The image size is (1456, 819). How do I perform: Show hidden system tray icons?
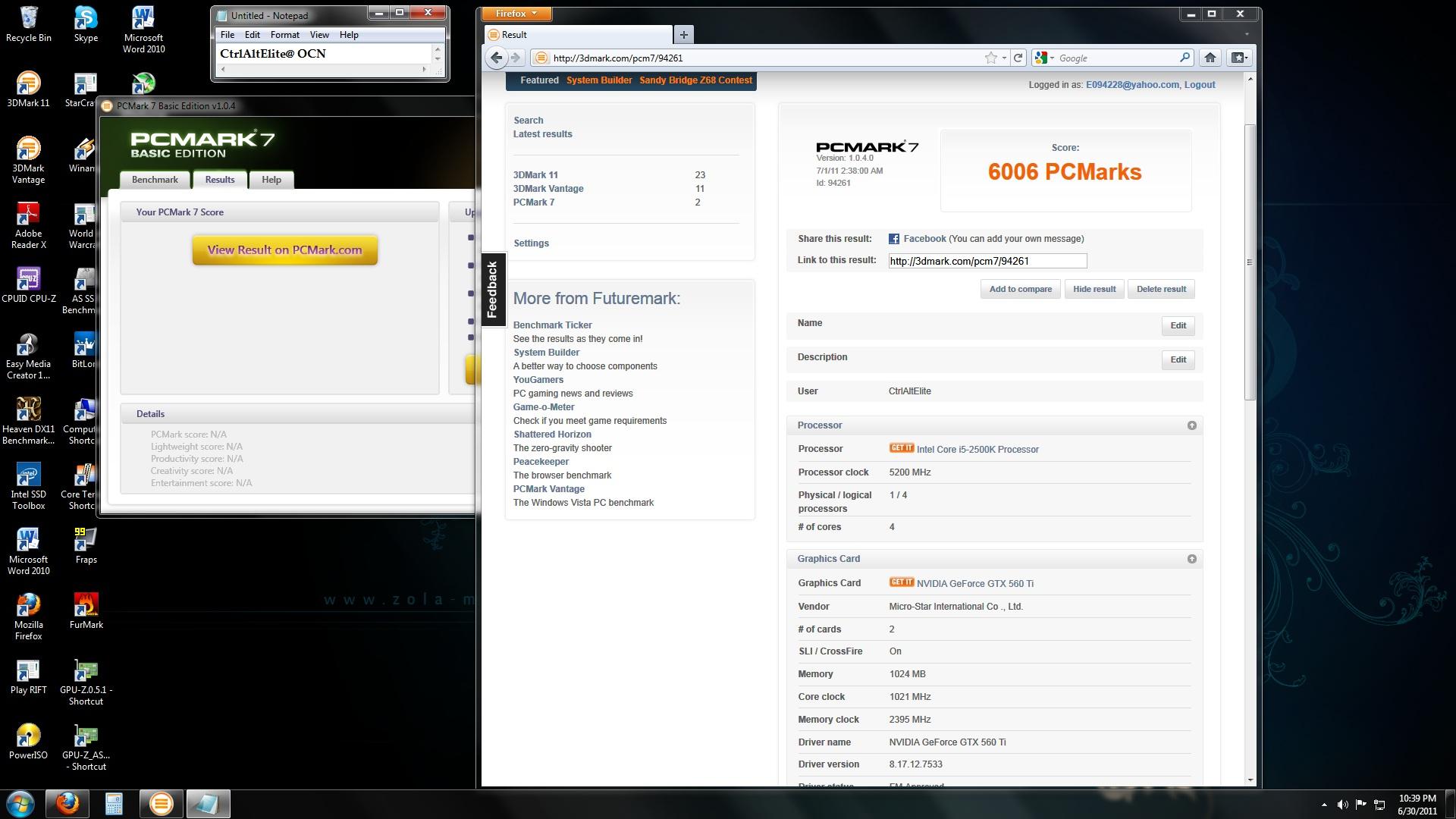[1324, 805]
